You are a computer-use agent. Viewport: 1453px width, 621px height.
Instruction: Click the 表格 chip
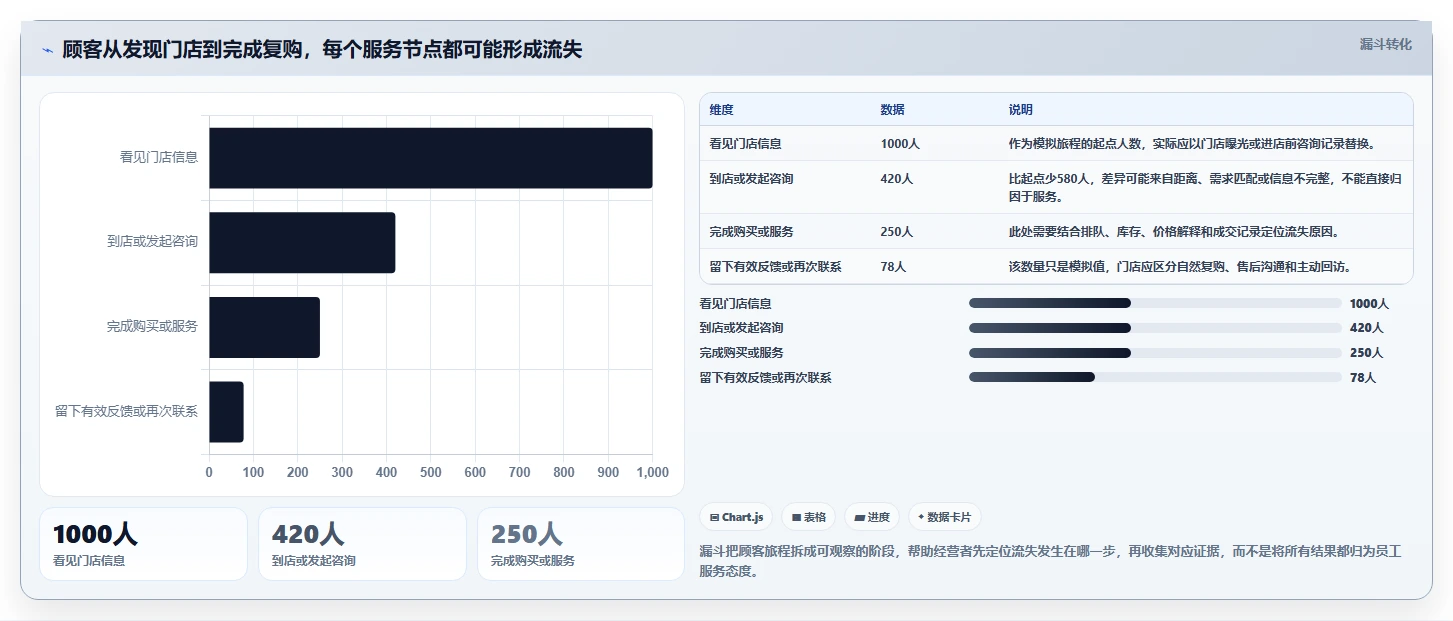pos(808,517)
